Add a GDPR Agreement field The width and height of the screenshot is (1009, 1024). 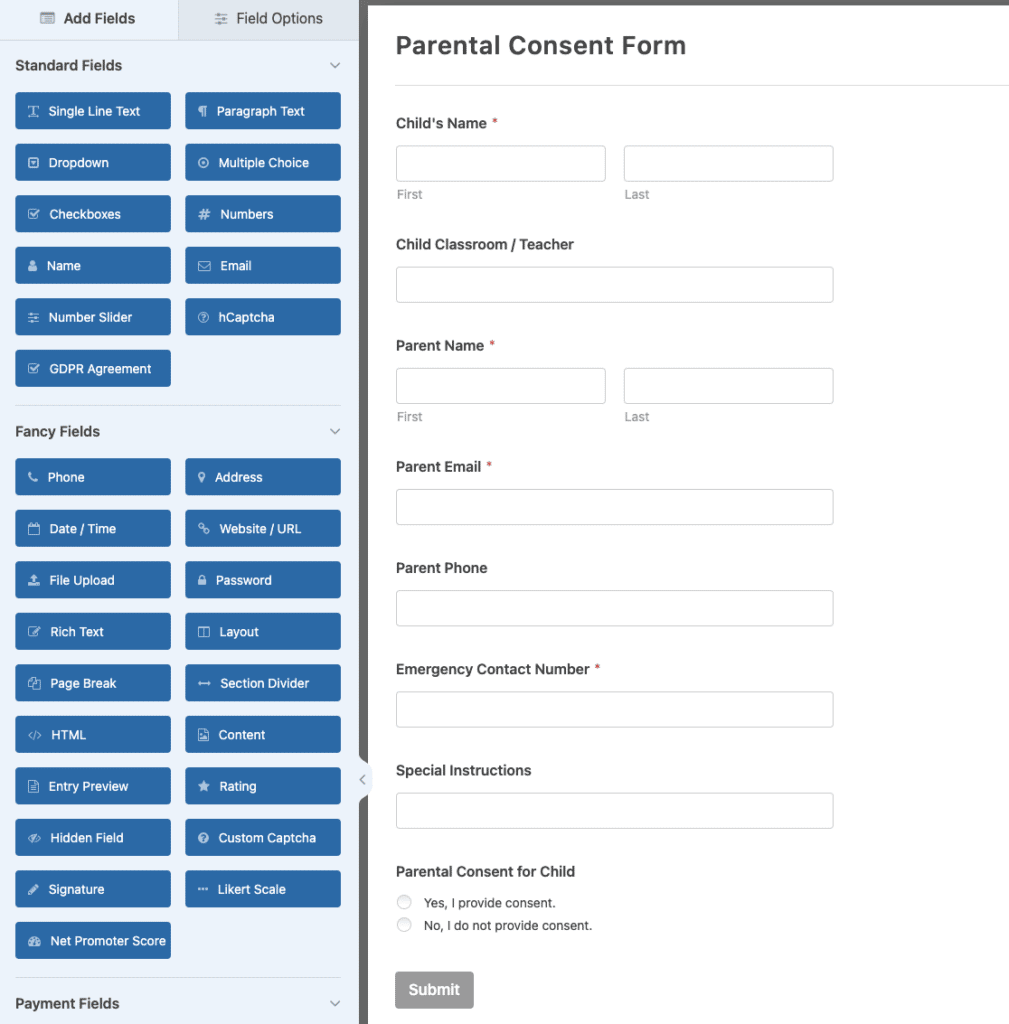click(92, 368)
